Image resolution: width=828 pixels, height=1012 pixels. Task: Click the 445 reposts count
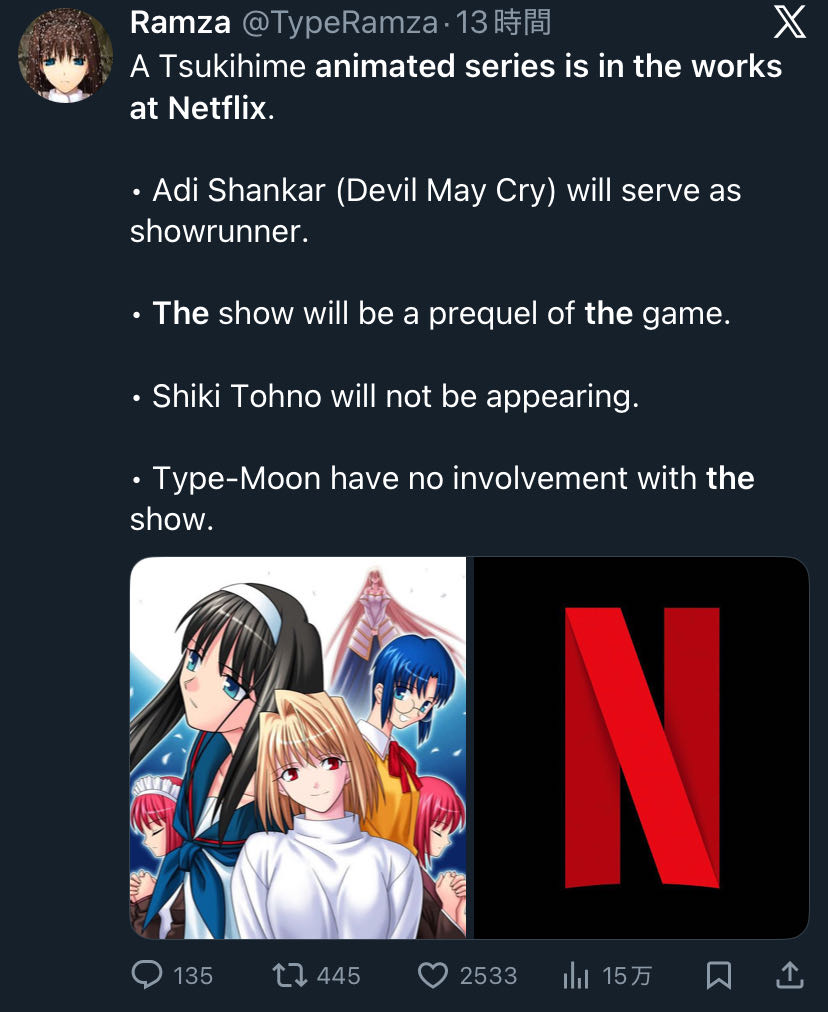[x=338, y=976]
